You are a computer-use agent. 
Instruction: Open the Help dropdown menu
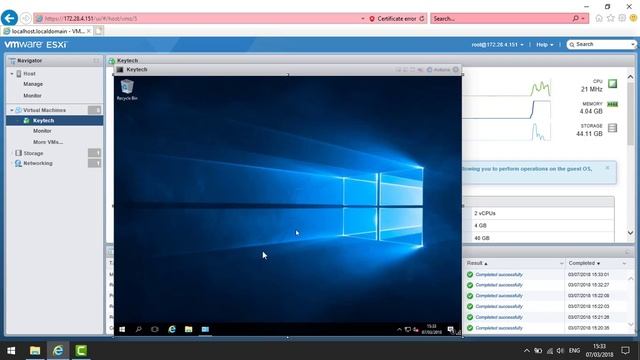click(x=544, y=44)
